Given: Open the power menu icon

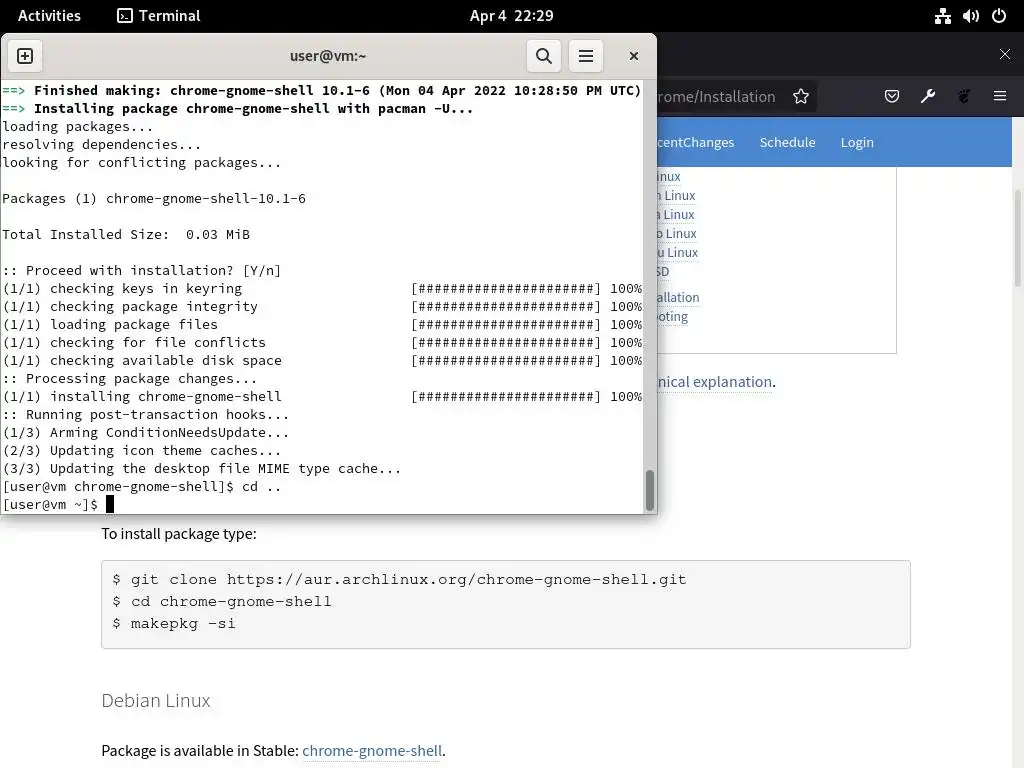Looking at the screenshot, I should [999, 16].
